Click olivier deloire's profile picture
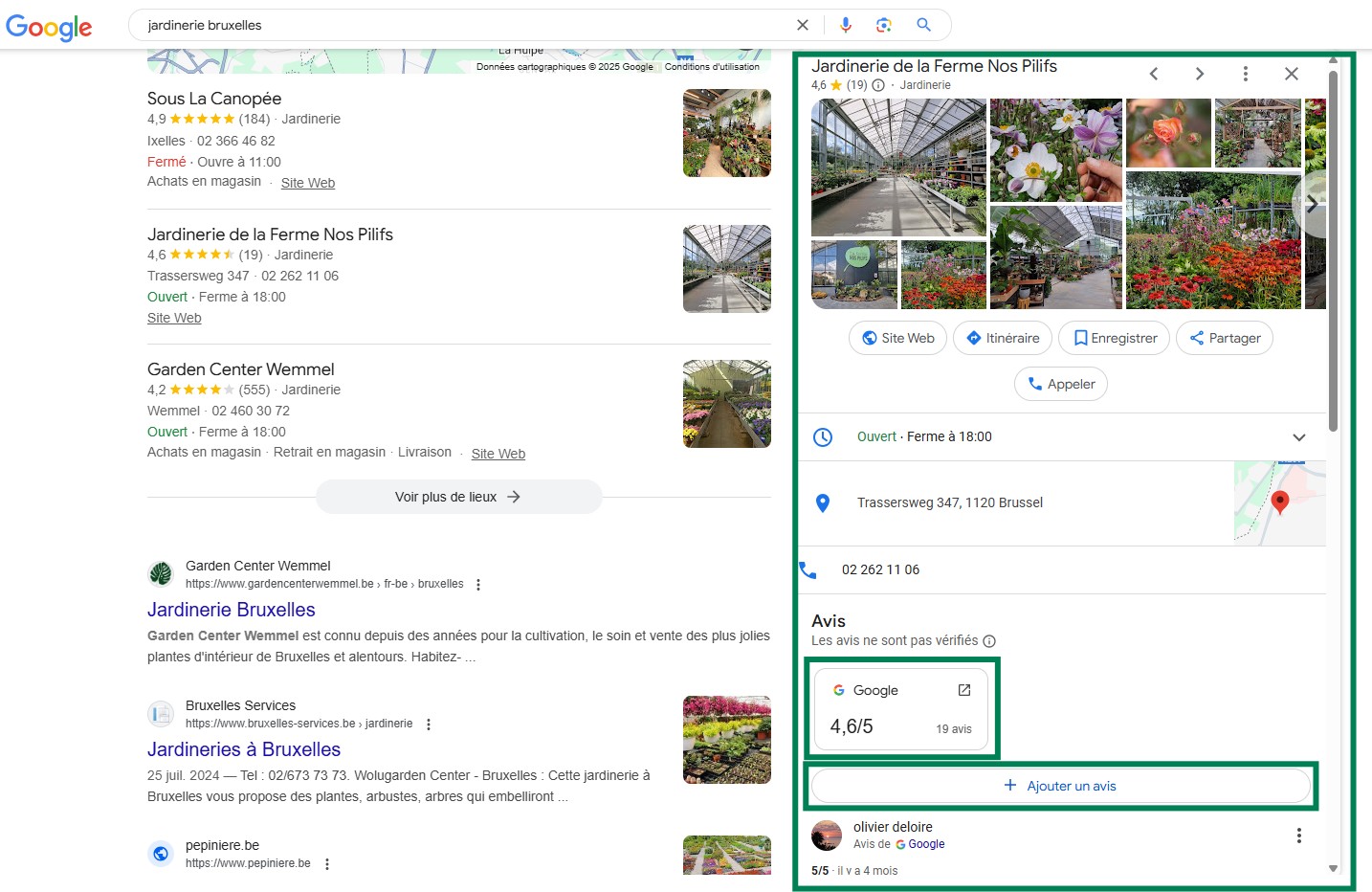The height and width of the screenshot is (892, 1372). pos(827,836)
